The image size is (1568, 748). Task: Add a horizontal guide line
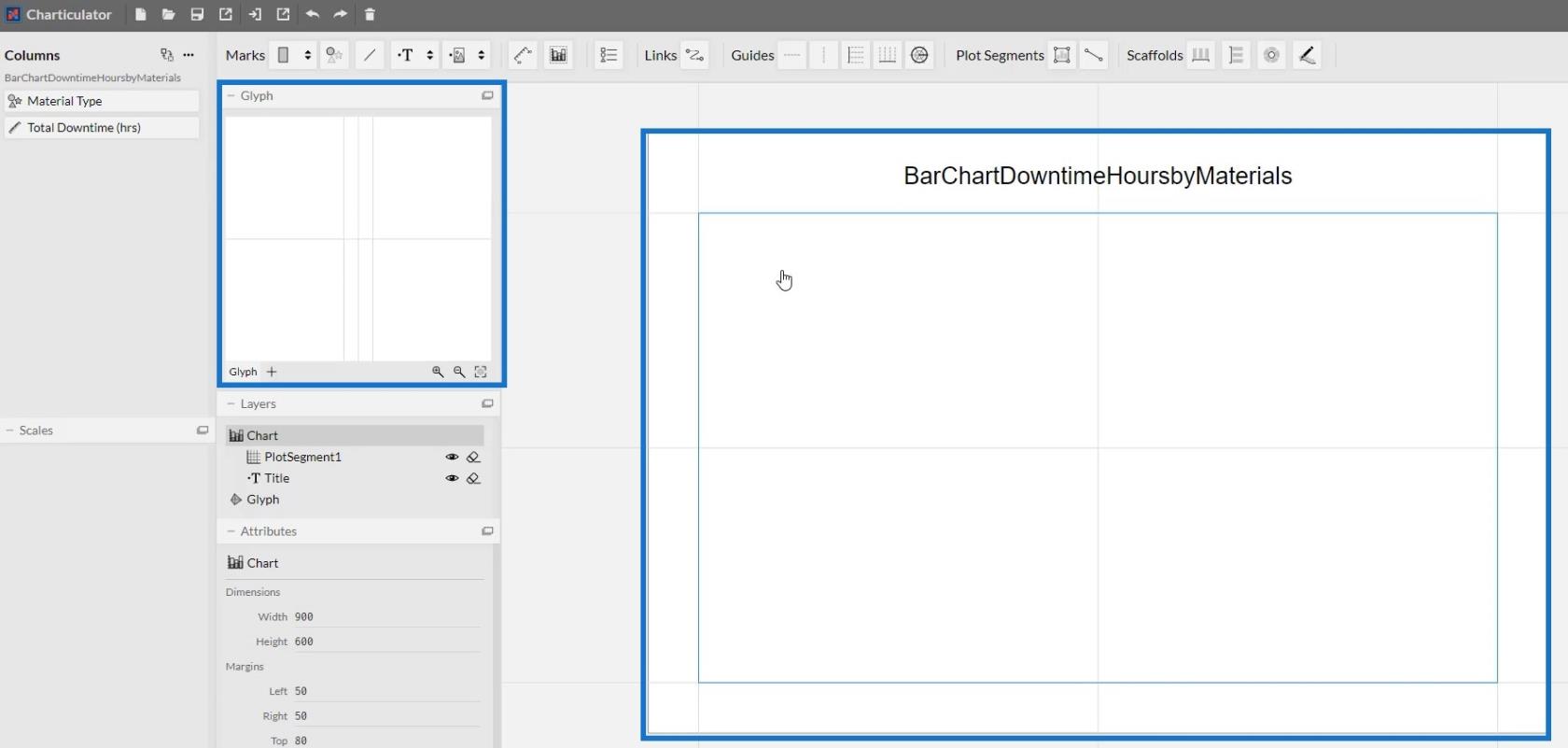(x=791, y=55)
